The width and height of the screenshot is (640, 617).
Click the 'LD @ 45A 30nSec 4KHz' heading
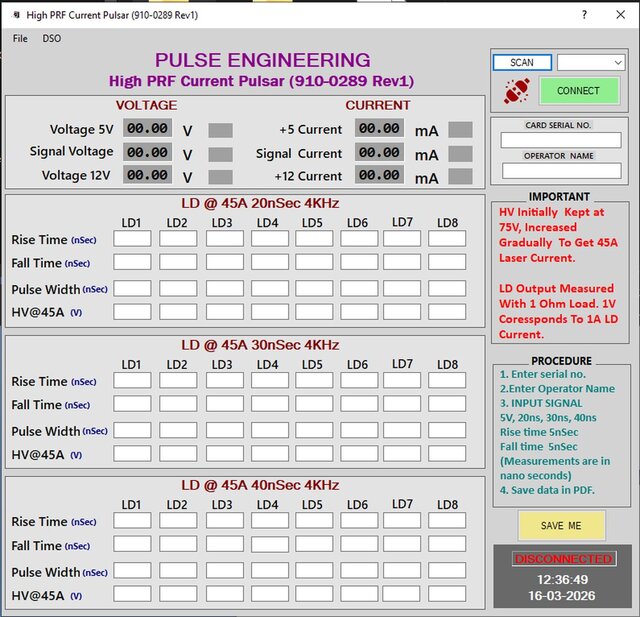pos(260,345)
